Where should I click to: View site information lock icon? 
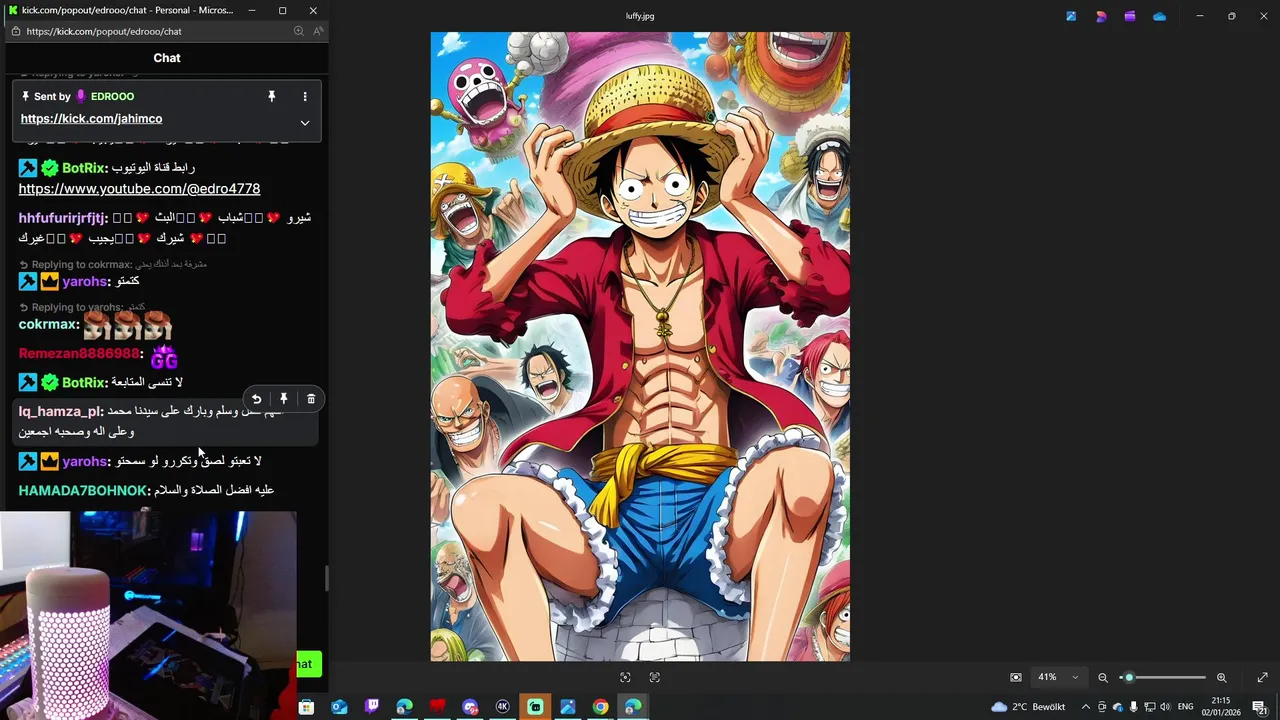pyautogui.click(x=14, y=31)
